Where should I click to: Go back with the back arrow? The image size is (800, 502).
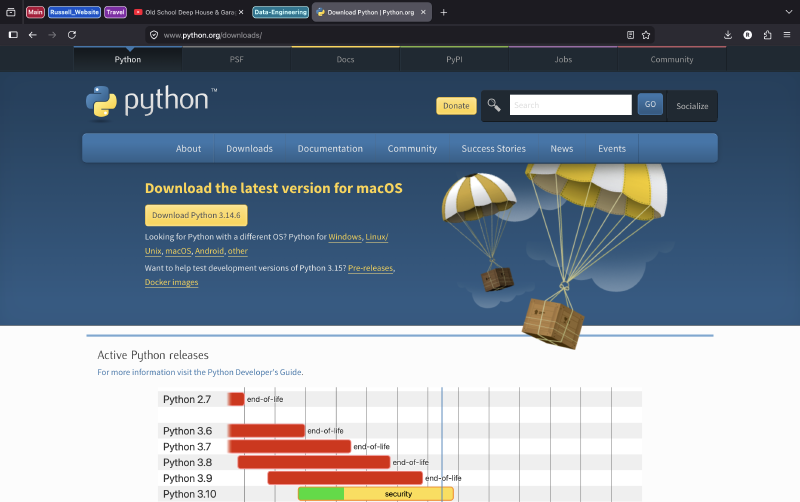[x=33, y=35]
